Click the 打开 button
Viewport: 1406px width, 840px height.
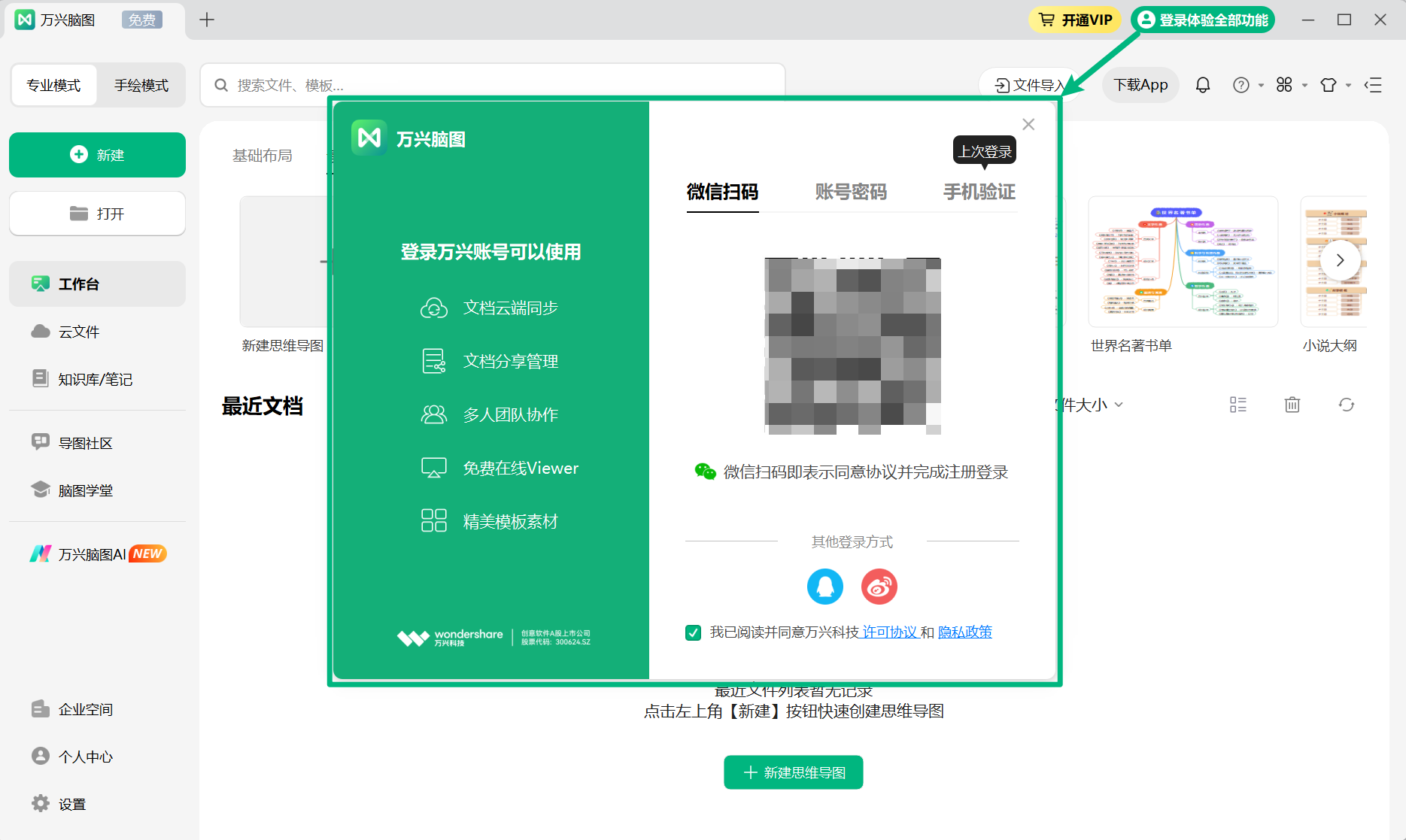[x=97, y=214]
